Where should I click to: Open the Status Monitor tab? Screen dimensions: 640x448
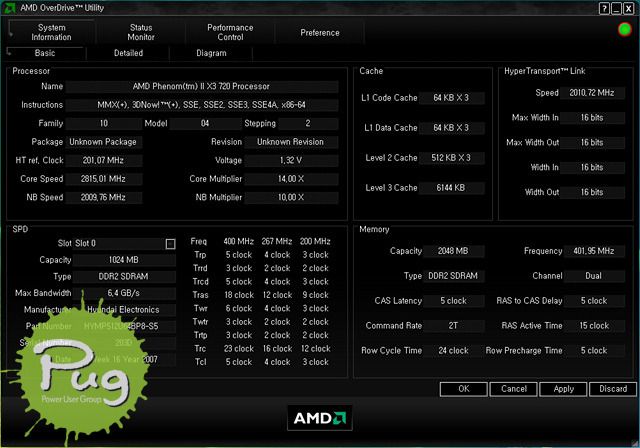pos(141,32)
